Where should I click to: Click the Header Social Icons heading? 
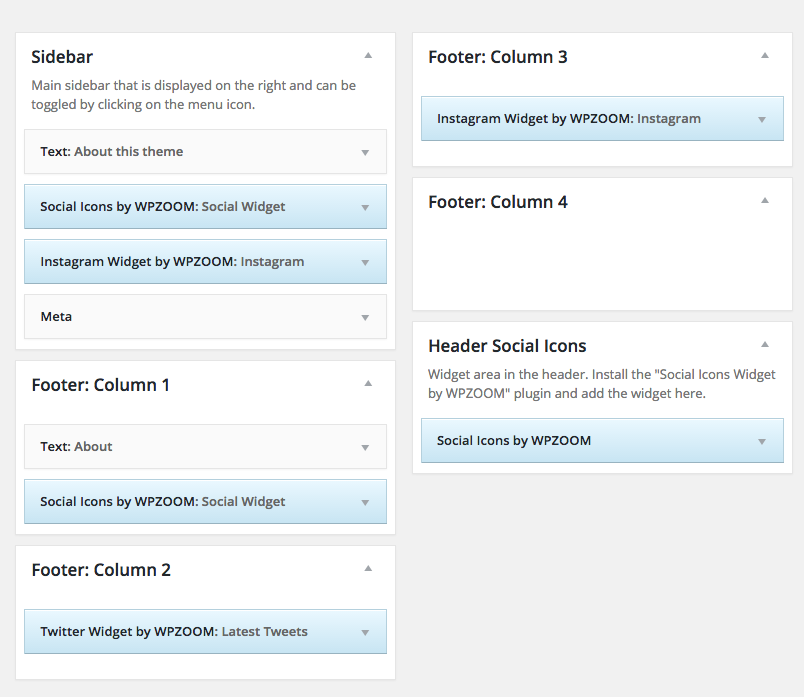point(507,346)
